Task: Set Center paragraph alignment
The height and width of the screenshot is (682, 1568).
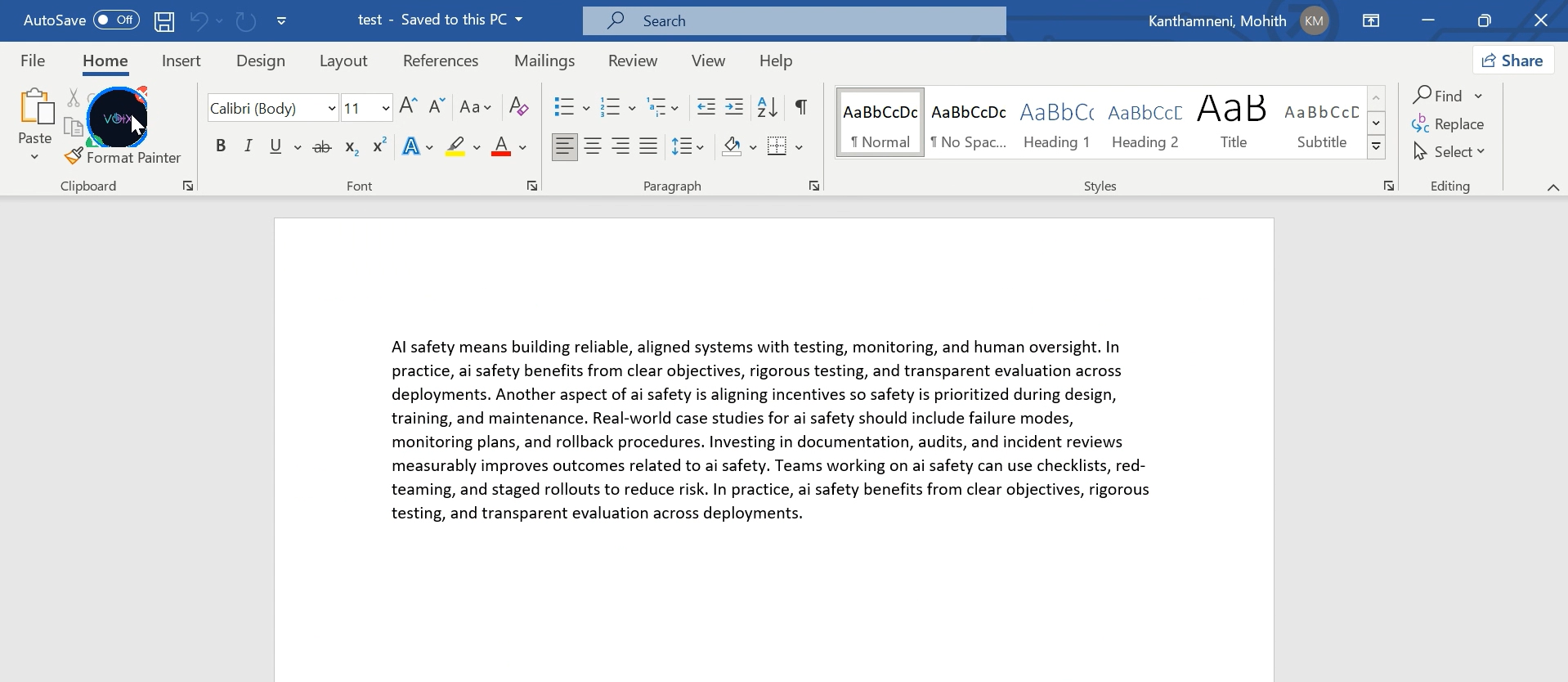Action: pyautogui.click(x=593, y=146)
